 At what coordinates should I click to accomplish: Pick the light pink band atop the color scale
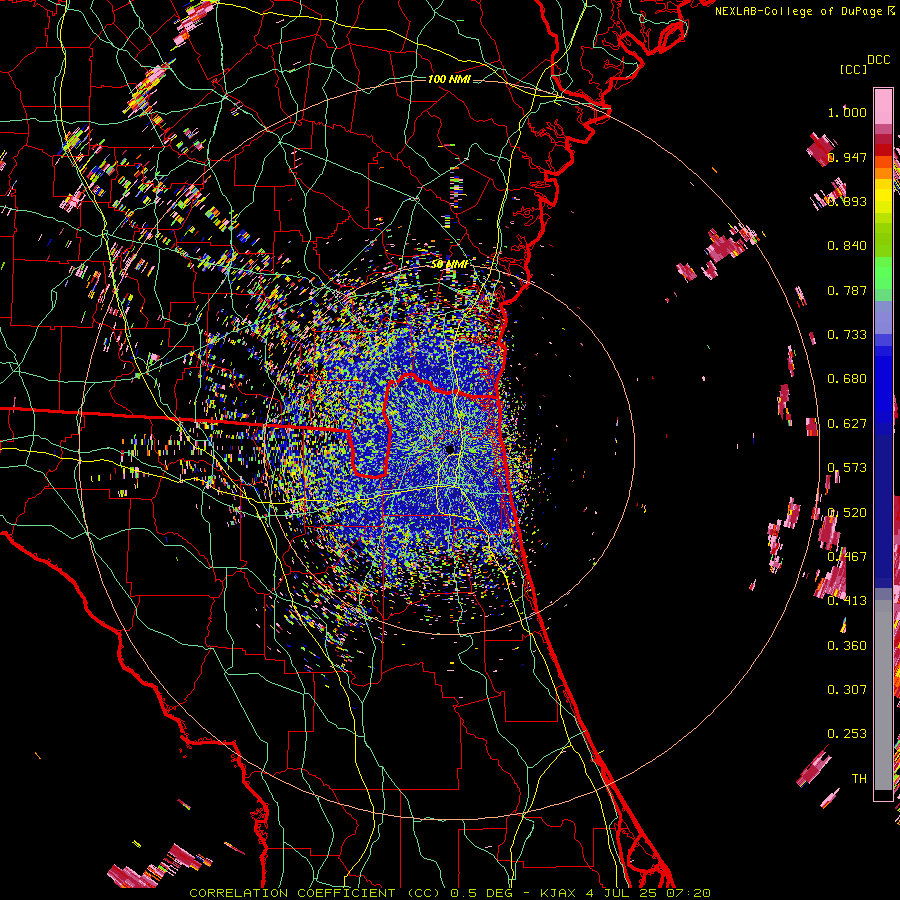[x=883, y=106]
